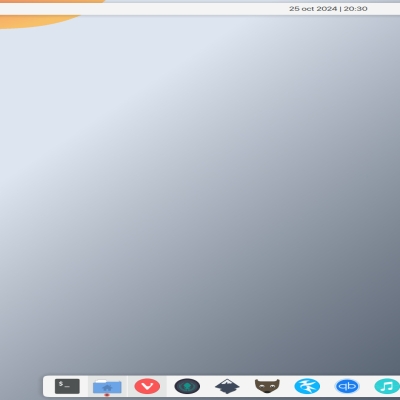Open the Inkscape dock icon
Image resolution: width=400 pixels, height=400 pixels.
point(227,386)
